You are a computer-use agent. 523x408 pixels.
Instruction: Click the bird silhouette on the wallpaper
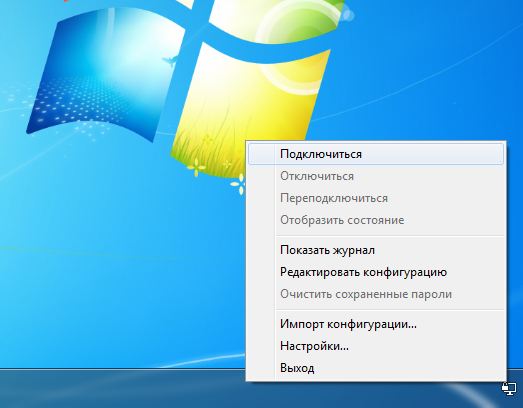point(171,61)
